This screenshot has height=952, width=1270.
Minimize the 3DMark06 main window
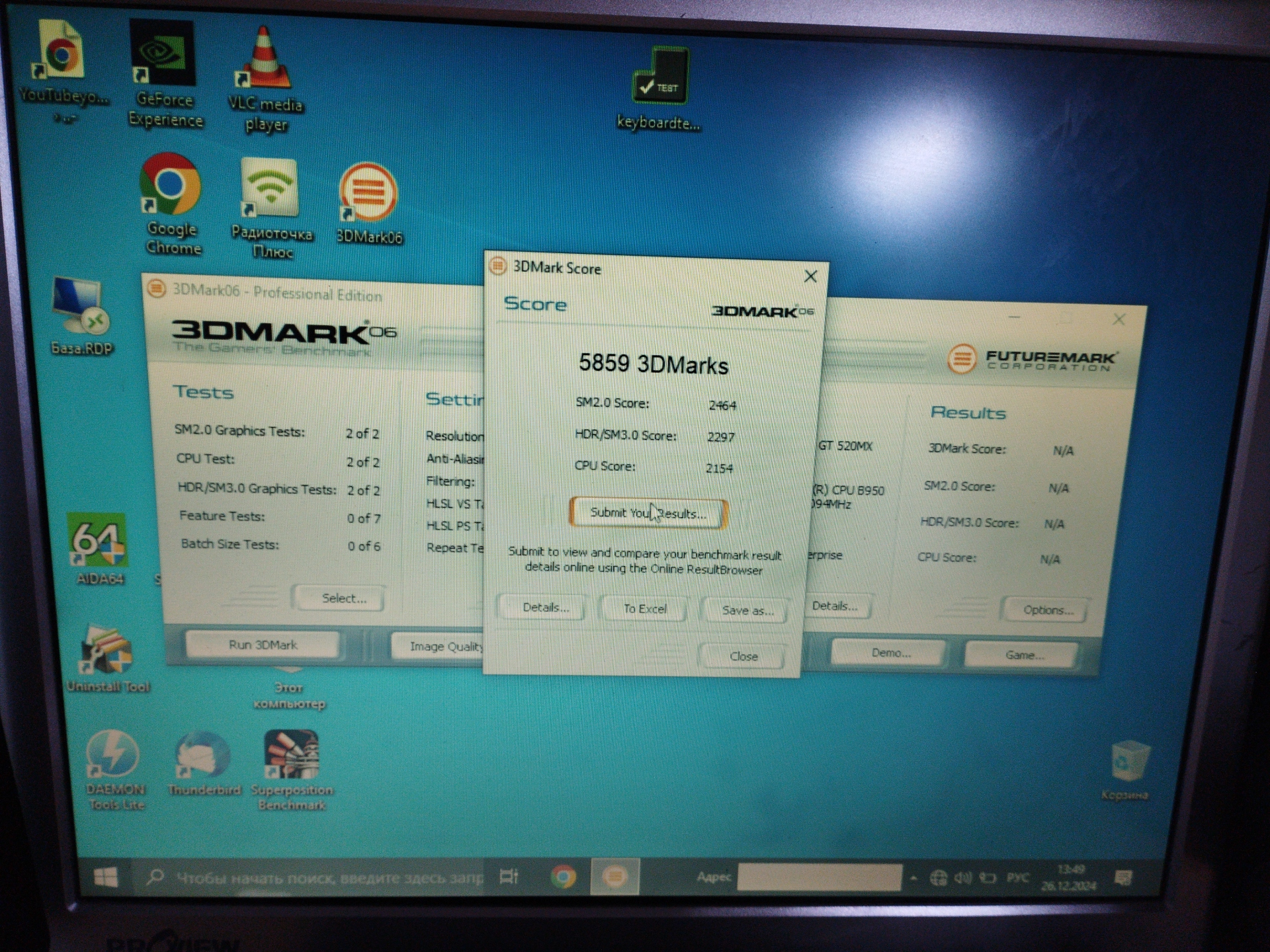(1014, 317)
